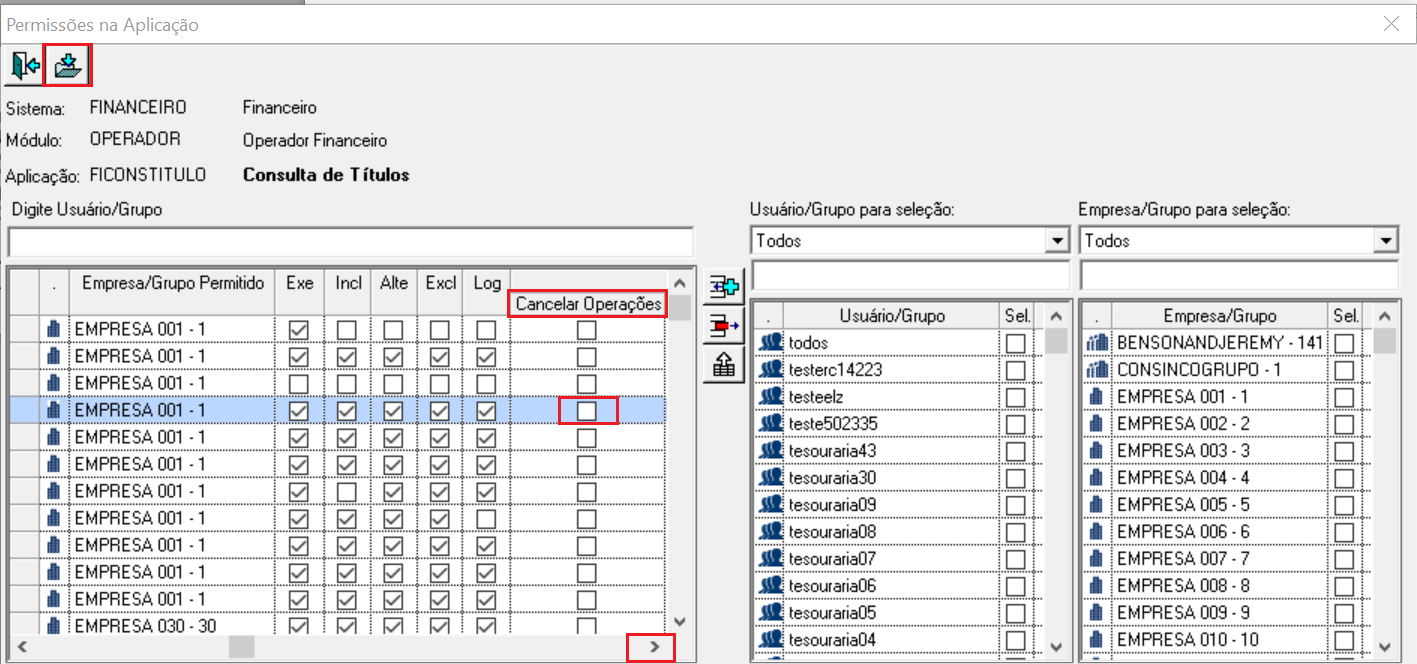Click the Cancelar Operações column header
This screenshot has height=664, width=1417.
tap(588, 304)
